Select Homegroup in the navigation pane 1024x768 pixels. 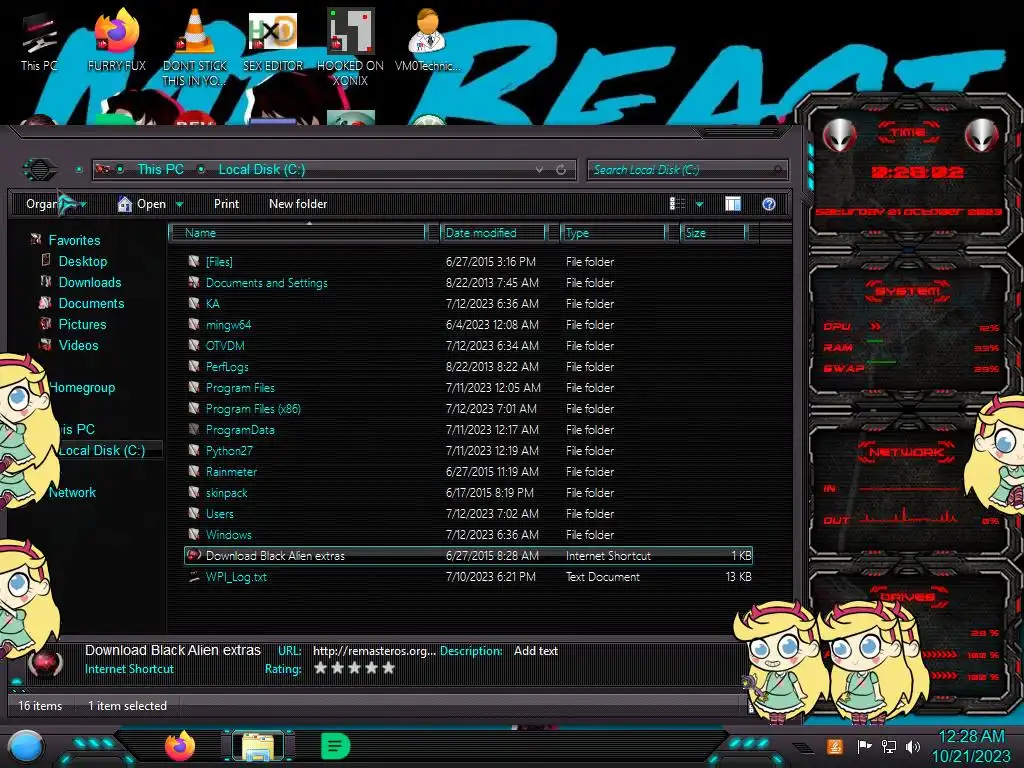click(82, 387)
